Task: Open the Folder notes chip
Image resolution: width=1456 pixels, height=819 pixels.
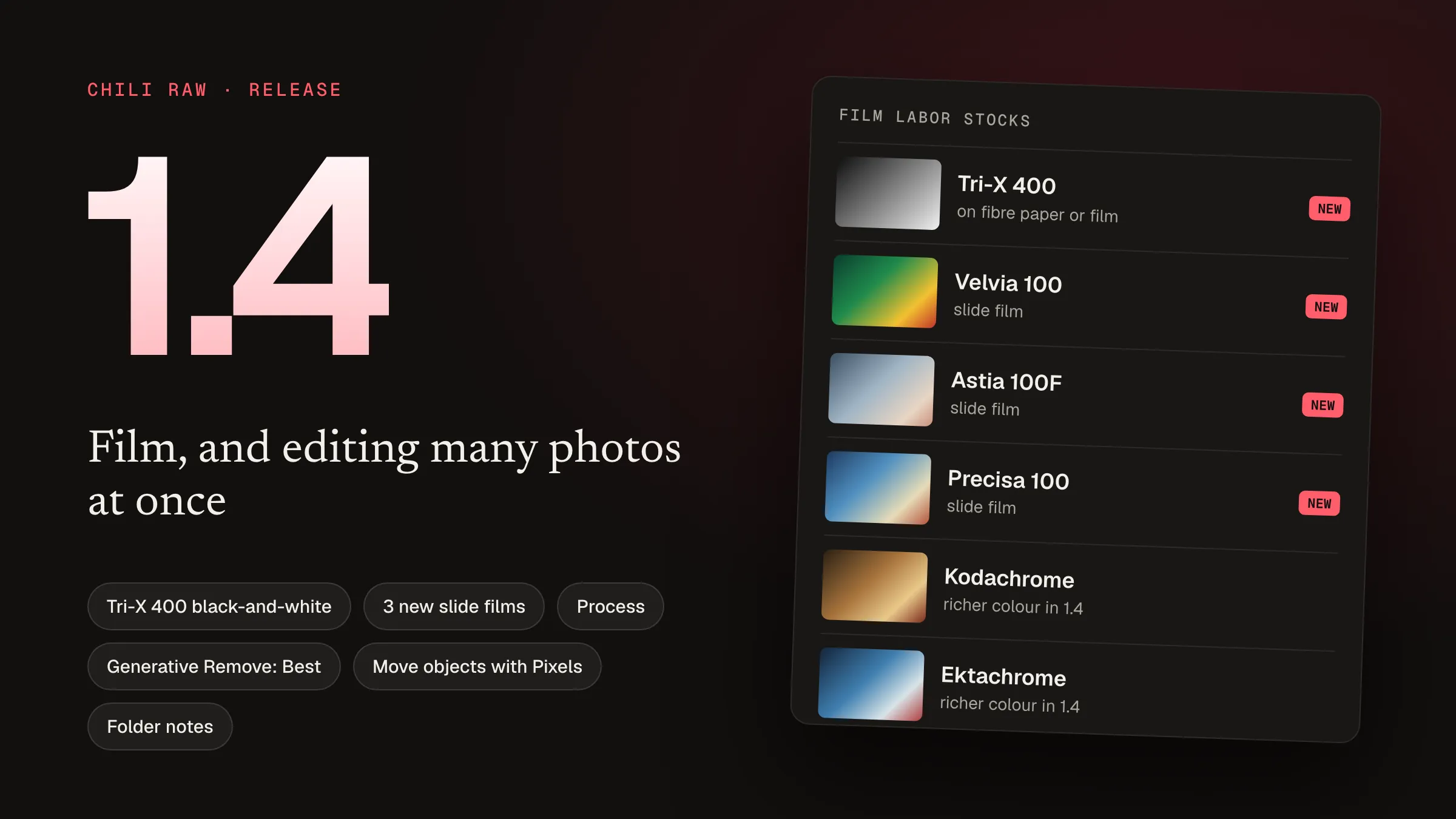Action: click(x=160, y=726)
